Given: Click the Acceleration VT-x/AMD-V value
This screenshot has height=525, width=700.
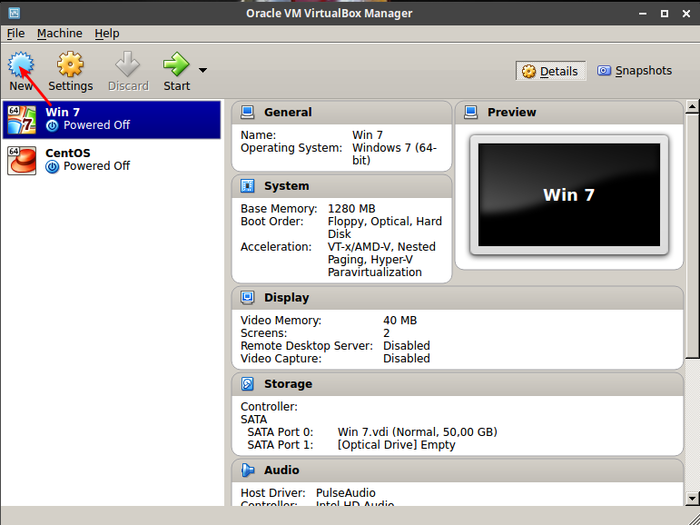Looking at the screenshot, I should click(382, 259).
